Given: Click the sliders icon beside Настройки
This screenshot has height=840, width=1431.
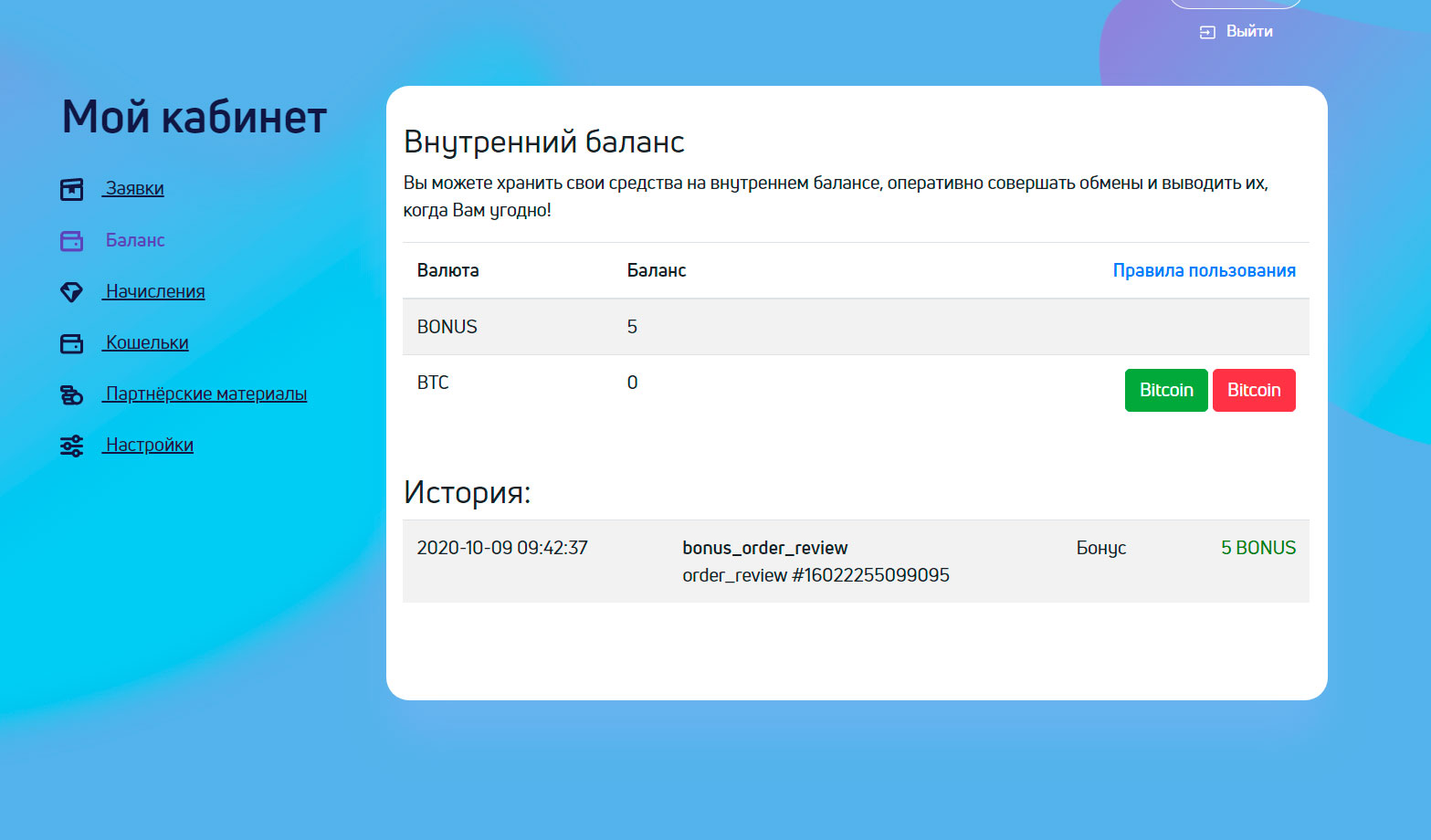Looking at the screenshot, I should [71, 446].
